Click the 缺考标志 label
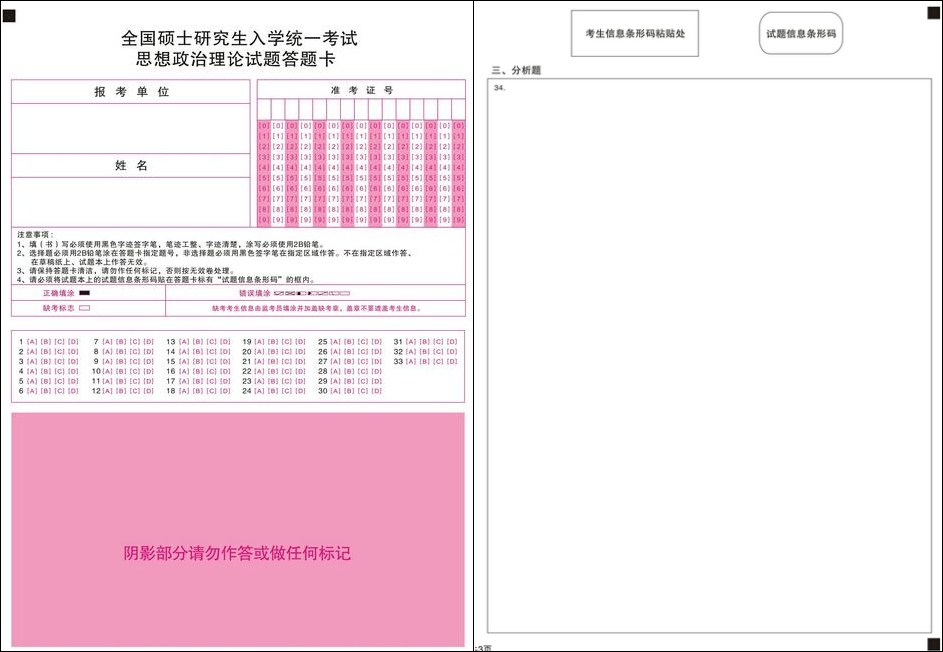Screen dimensions: 943x652 [x=58, y=308]
